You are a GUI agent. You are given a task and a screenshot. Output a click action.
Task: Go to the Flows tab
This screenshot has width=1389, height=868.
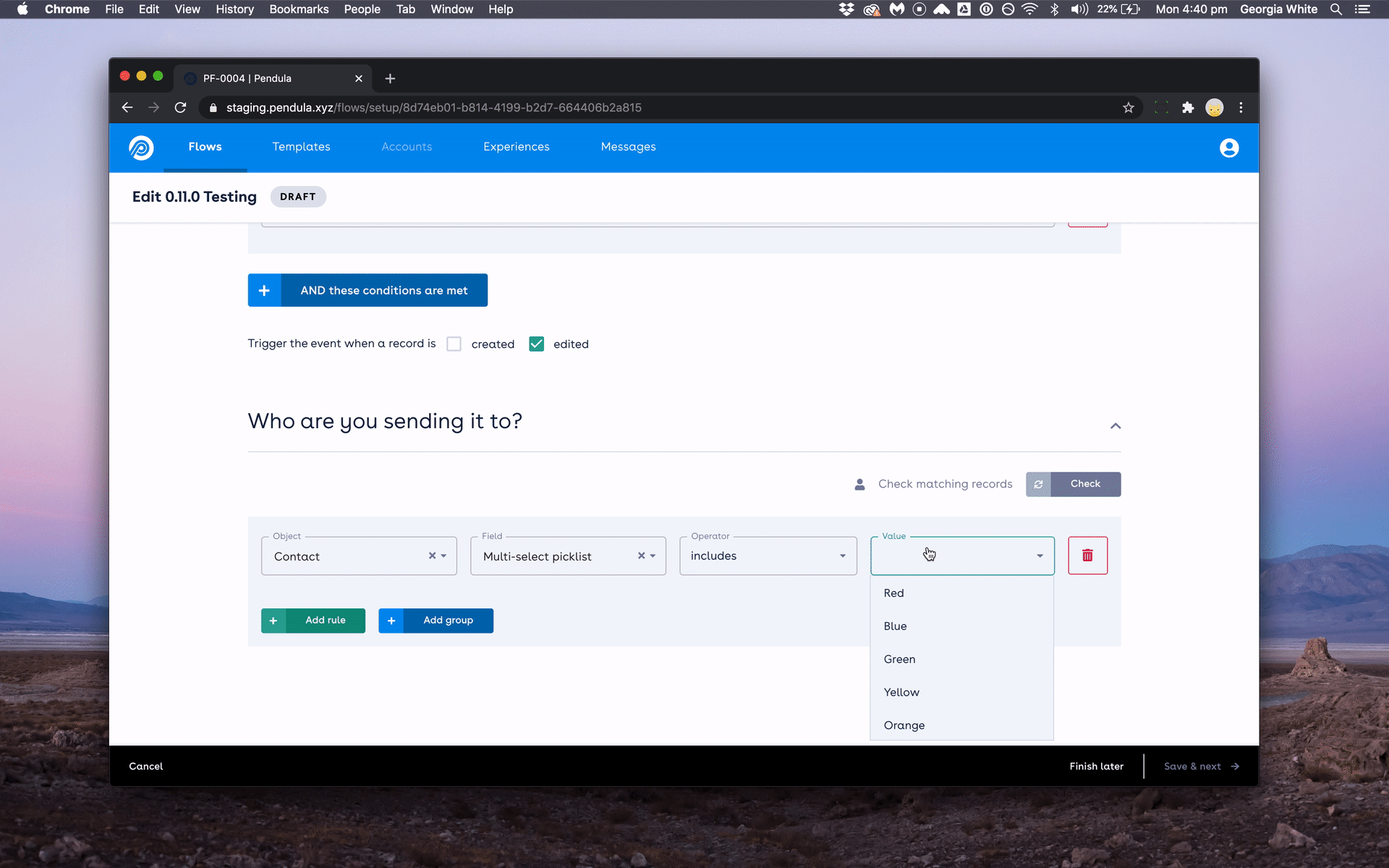(205, 147)
